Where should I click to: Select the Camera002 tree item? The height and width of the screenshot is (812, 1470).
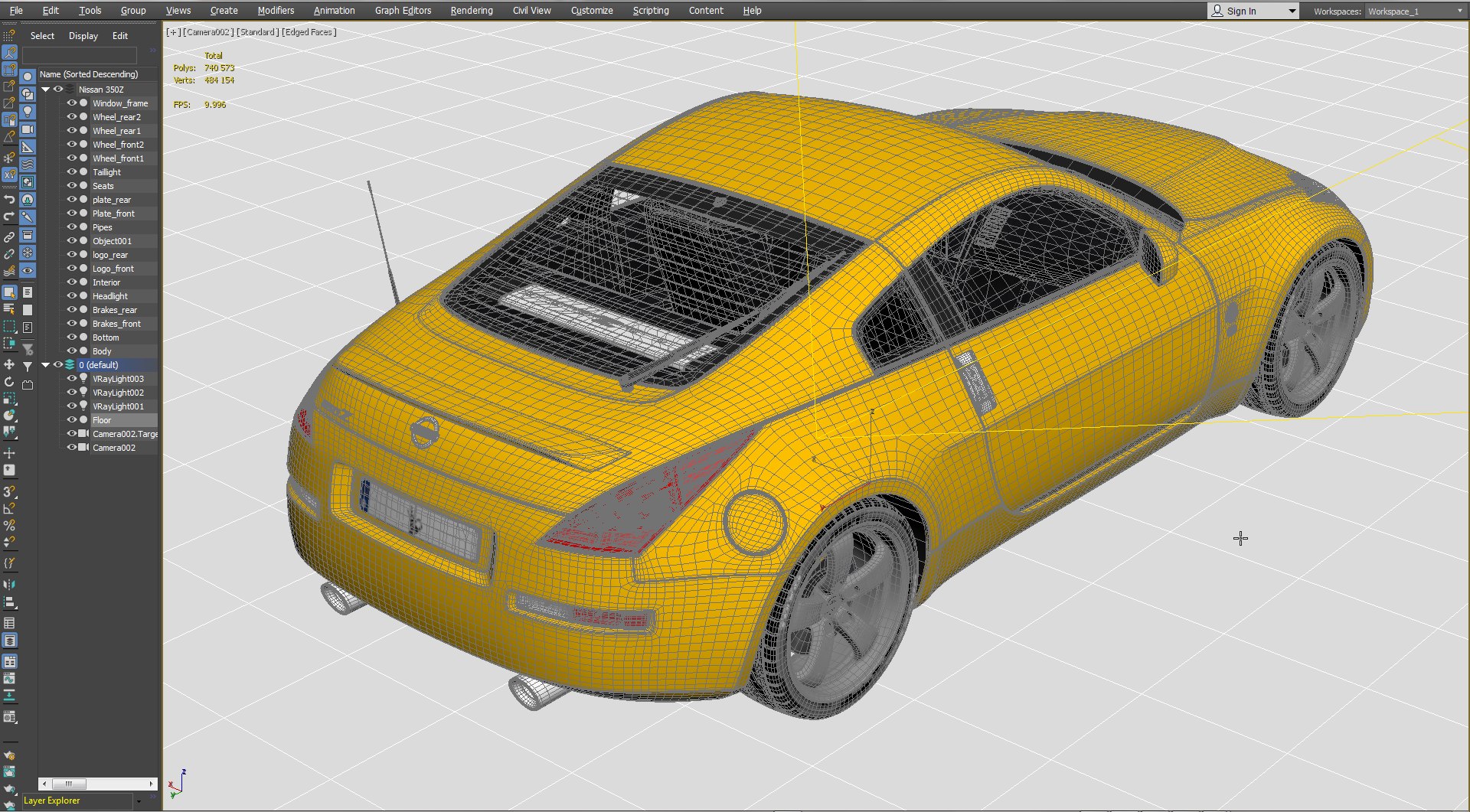point(113,448)
